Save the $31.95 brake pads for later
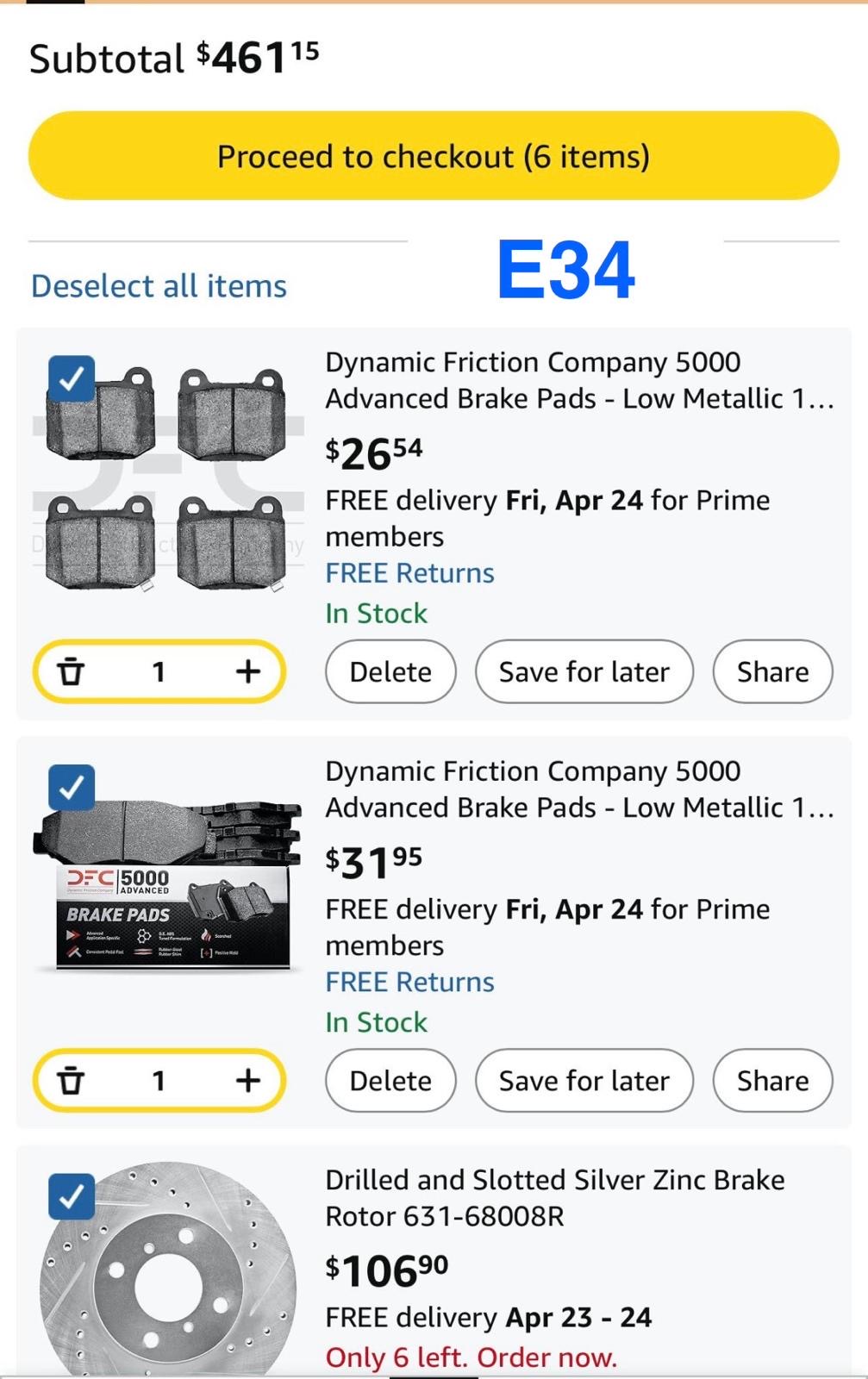868x1379 pixels. [584, 1080]
